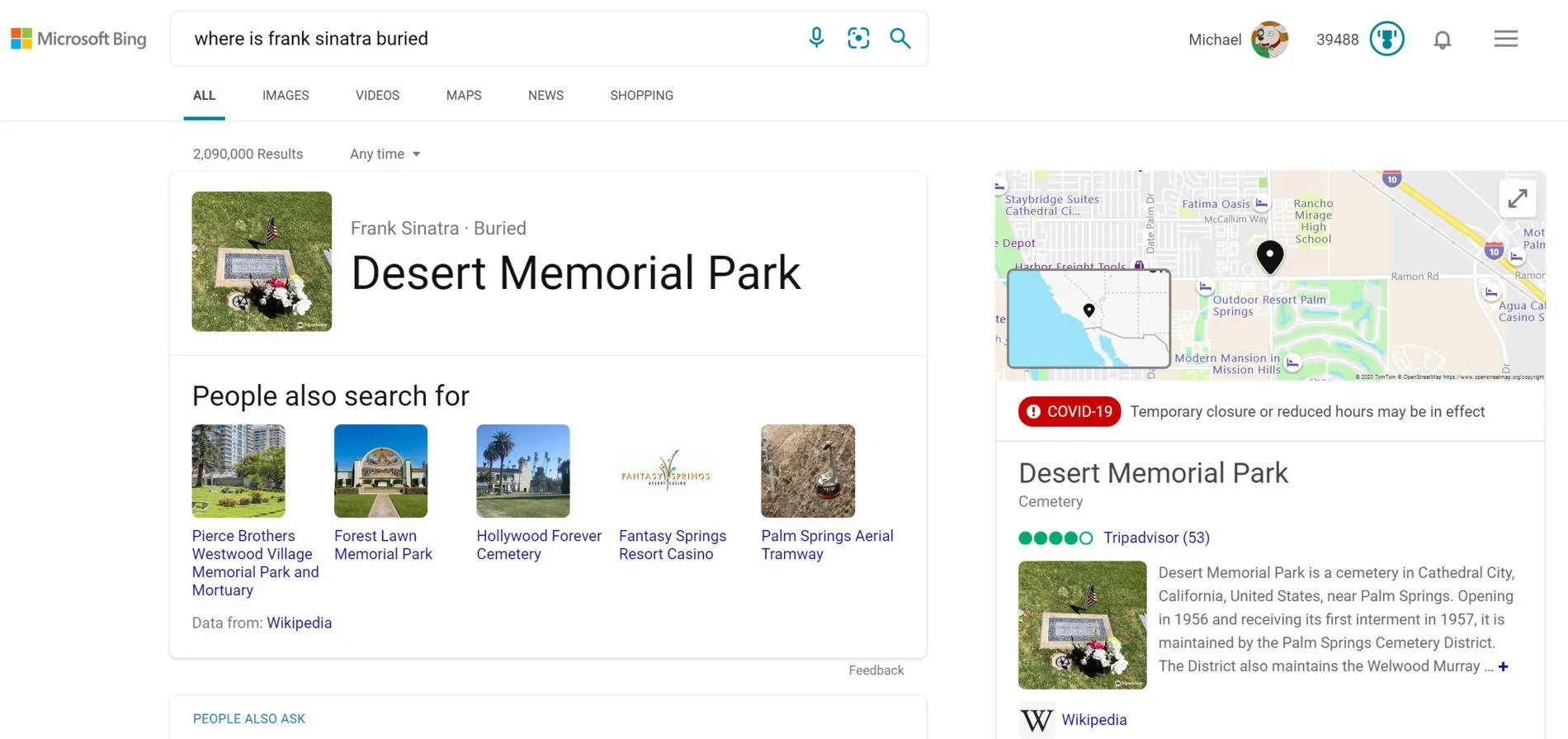The width and height of the screenshot is (1568, 739).
Task: Click the Desert Memorial Park panel title
Action: tap(1153, 473)
